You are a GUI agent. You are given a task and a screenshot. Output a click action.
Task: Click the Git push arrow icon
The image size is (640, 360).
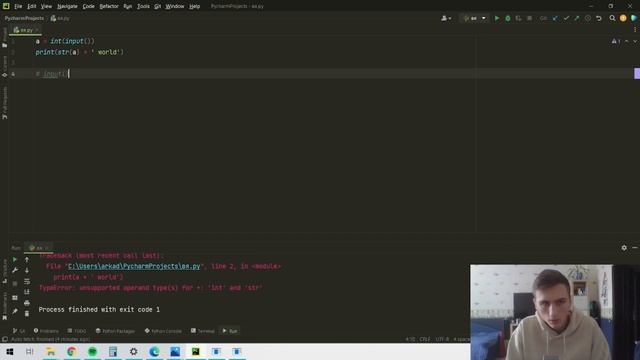coord(577,18)
